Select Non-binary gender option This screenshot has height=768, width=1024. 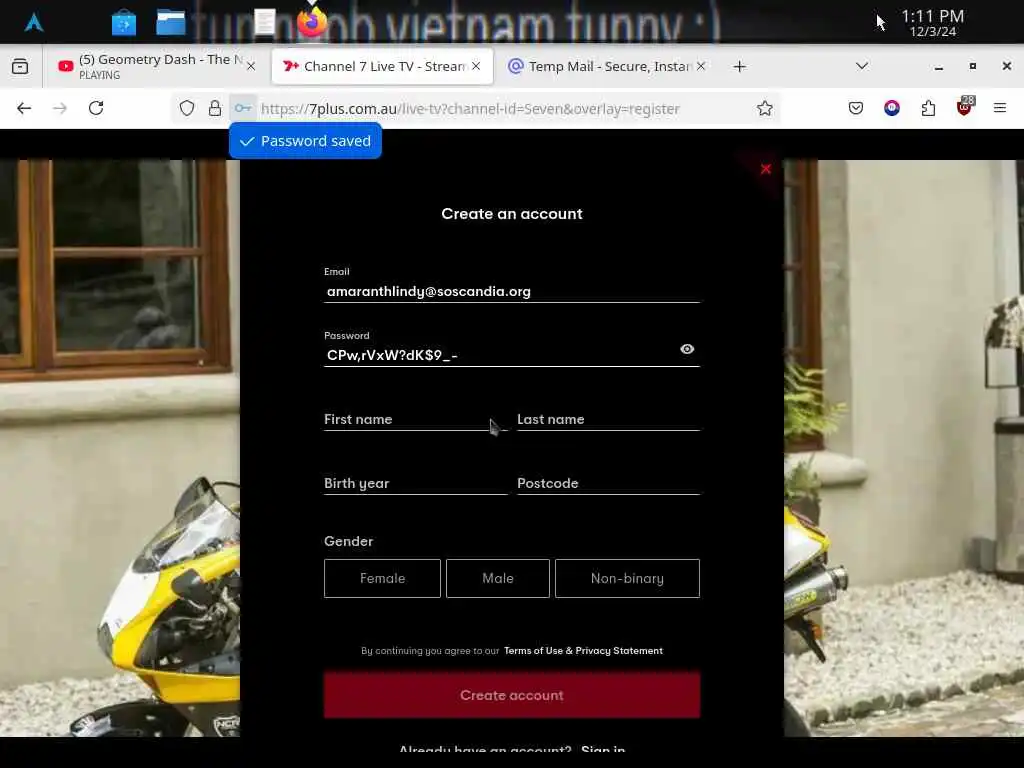[627, 578]
